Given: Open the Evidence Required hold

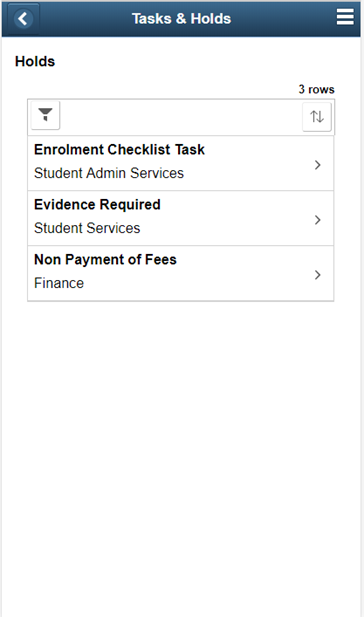Looking at the screenshot, I should pos(97,205).
